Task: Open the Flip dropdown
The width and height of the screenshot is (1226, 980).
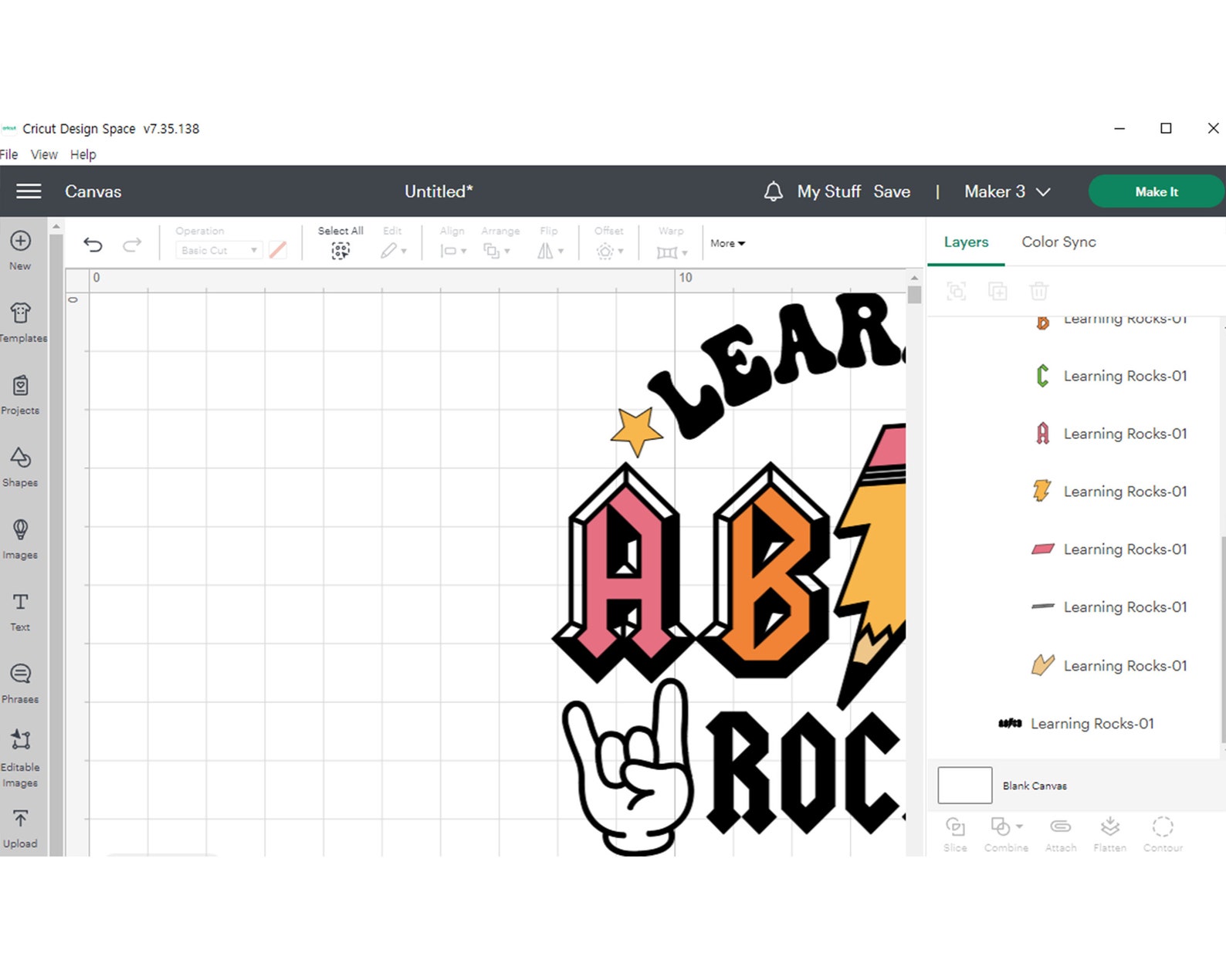Action: (x=550, y=250)
